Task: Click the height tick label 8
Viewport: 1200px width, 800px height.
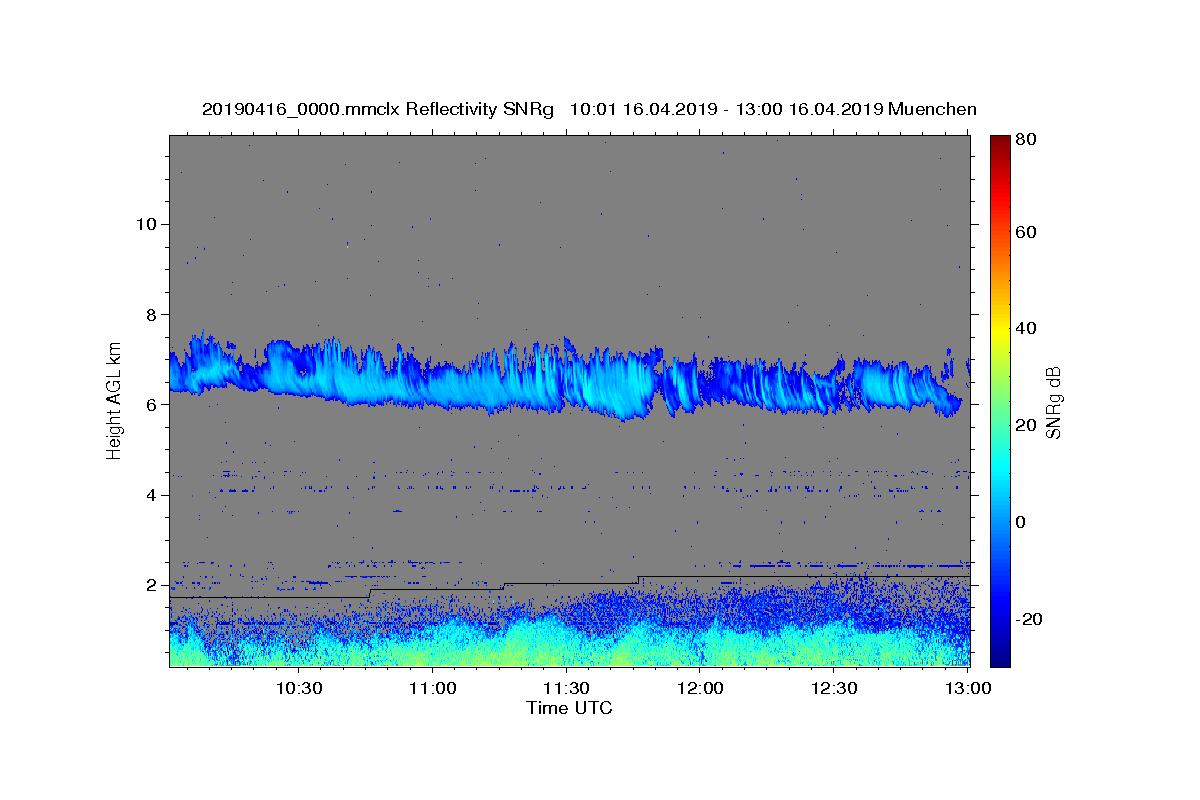Action: click(151, 314)
